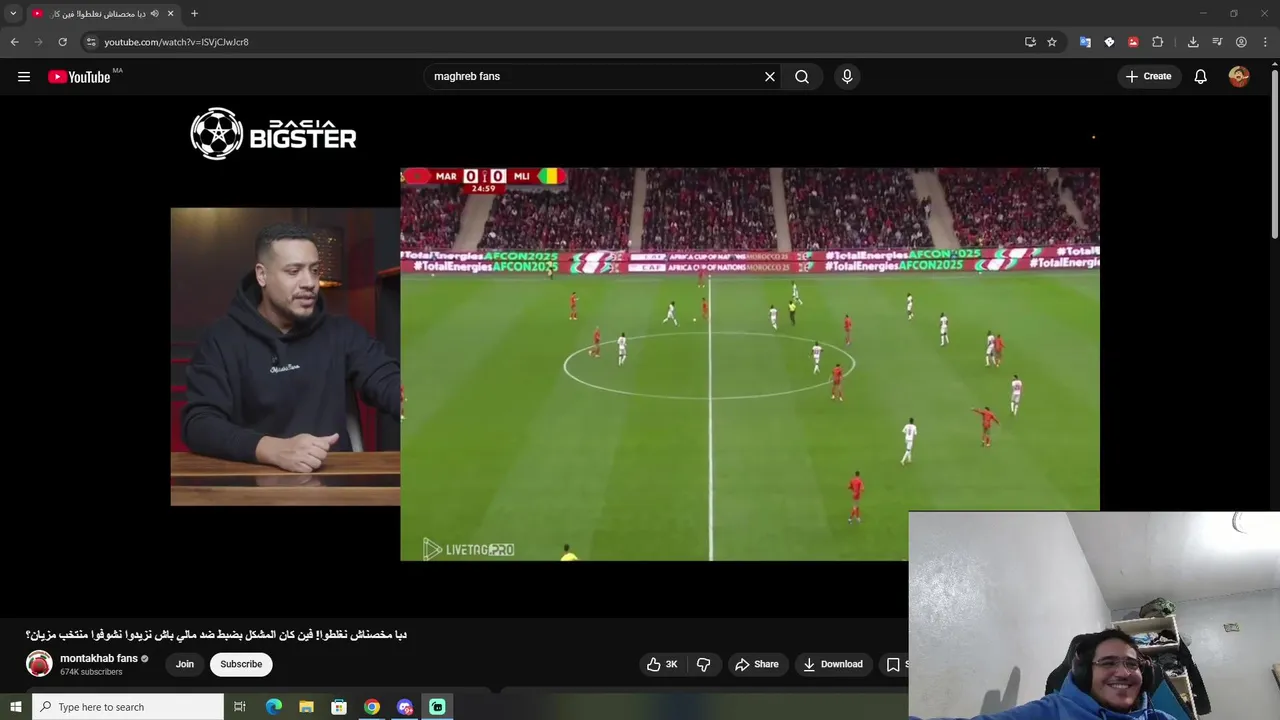1280x720 pixels.
Task: Open the Create menu
Action: [1148, 77]
